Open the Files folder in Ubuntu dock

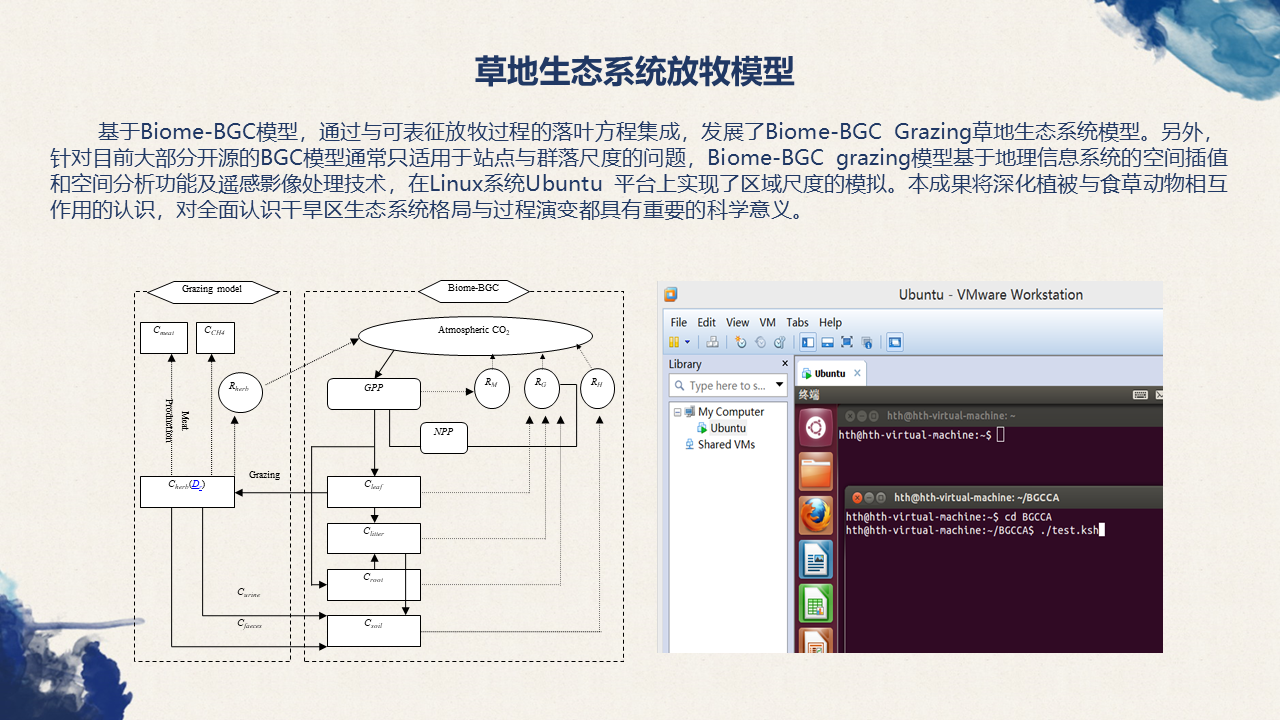tap(816, 471)
